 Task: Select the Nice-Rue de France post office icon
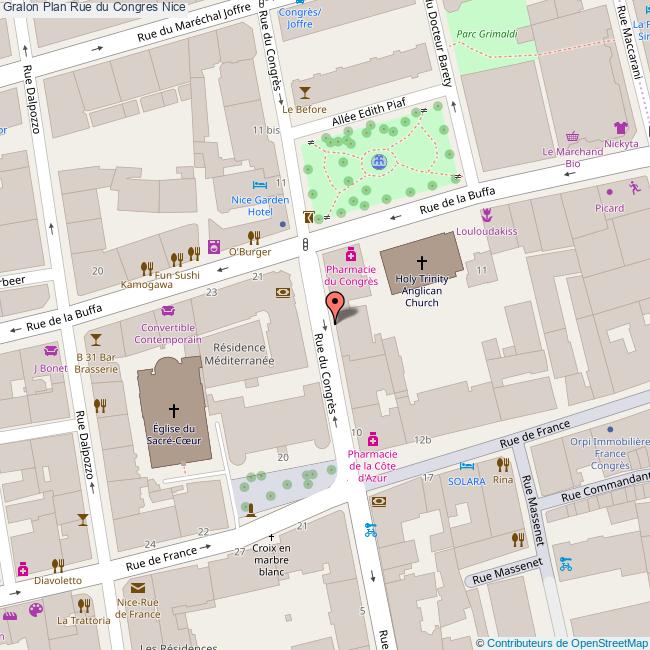click(137, 588)
